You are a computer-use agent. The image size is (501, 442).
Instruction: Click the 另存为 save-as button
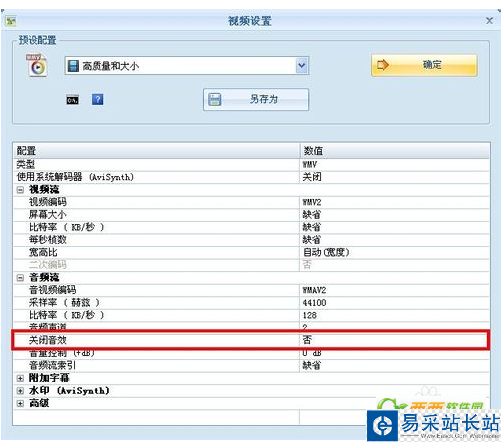[x=256, y=99]
